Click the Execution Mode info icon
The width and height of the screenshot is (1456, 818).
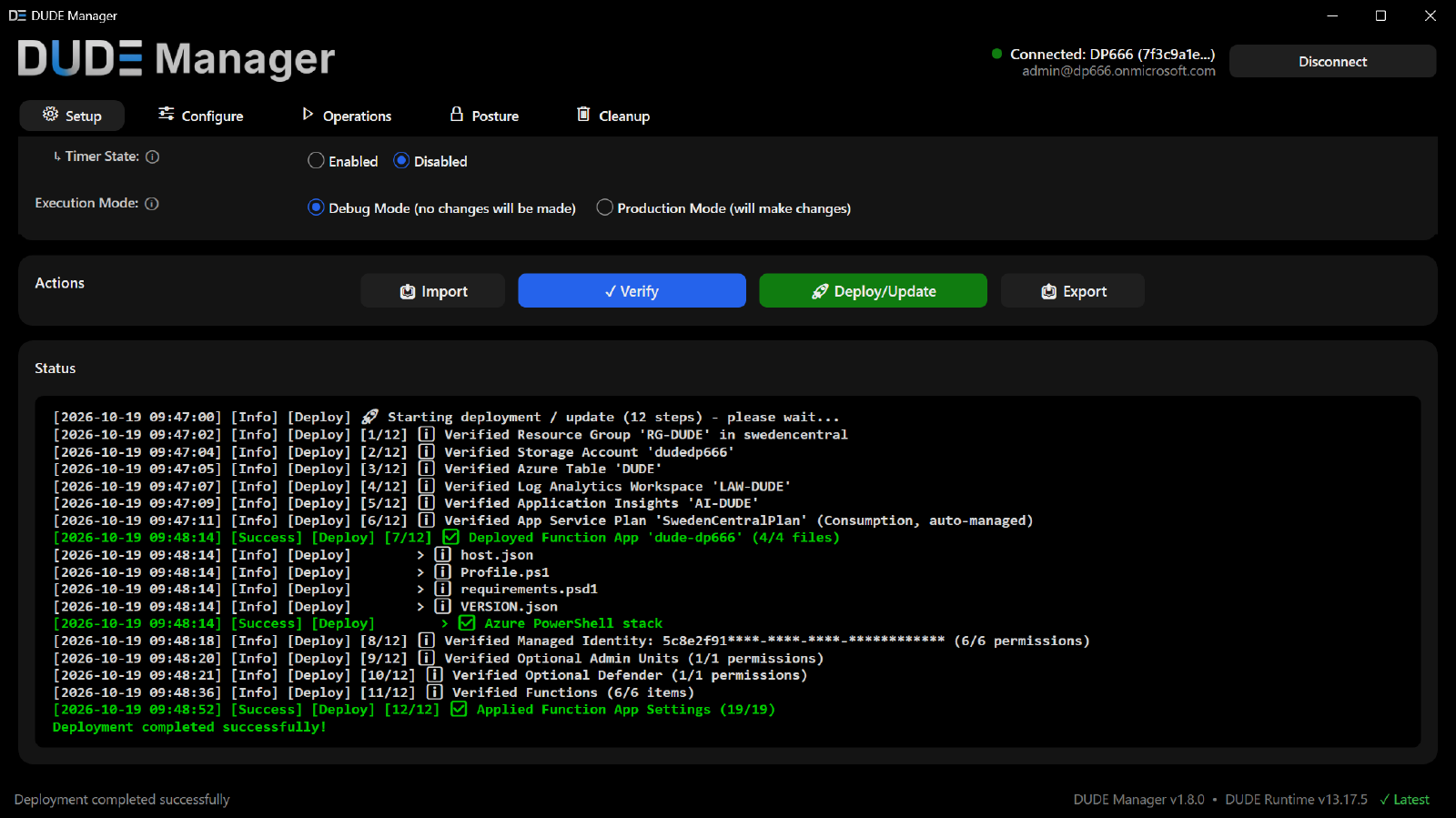(152, 203)
